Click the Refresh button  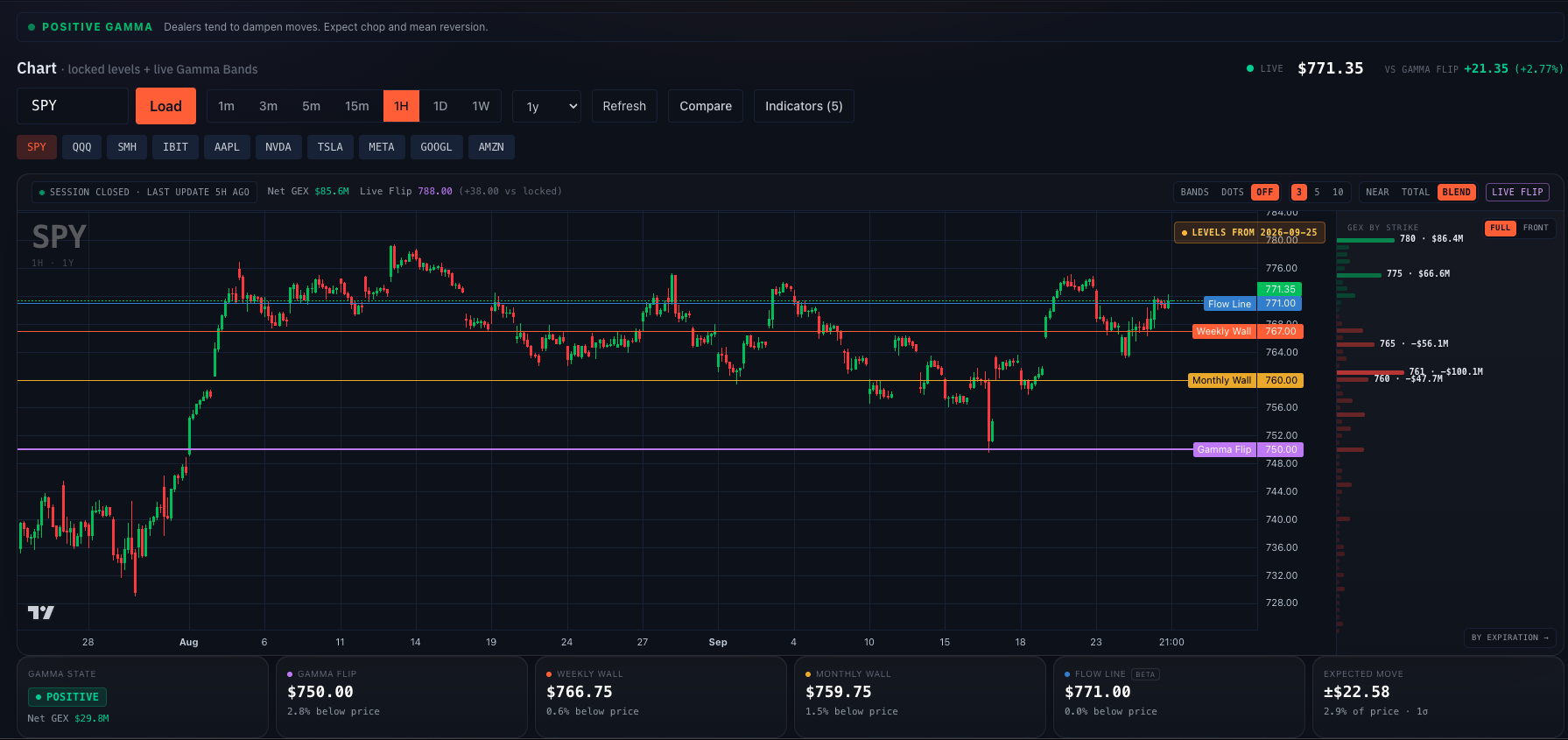click(624, 106)
